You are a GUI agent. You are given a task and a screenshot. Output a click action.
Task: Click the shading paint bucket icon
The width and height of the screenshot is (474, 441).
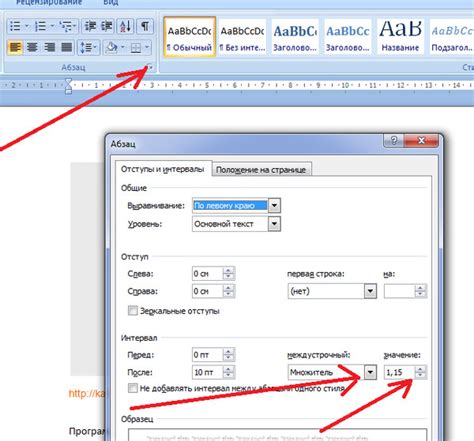pos(111,47)
